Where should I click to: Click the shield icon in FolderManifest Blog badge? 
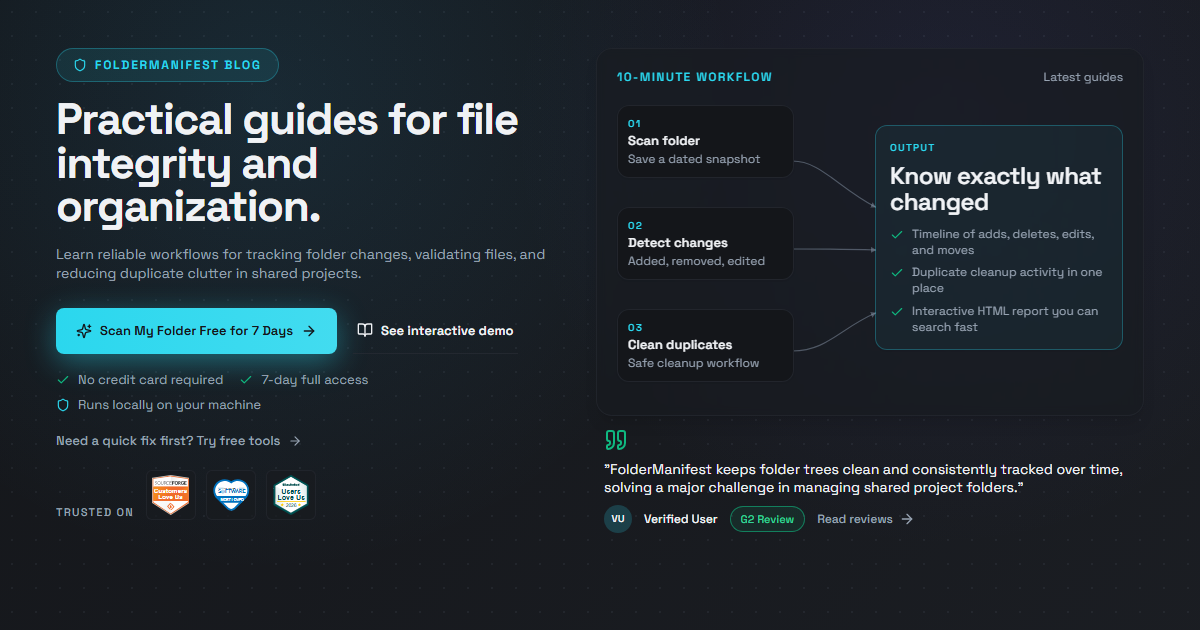coord(80,65)
